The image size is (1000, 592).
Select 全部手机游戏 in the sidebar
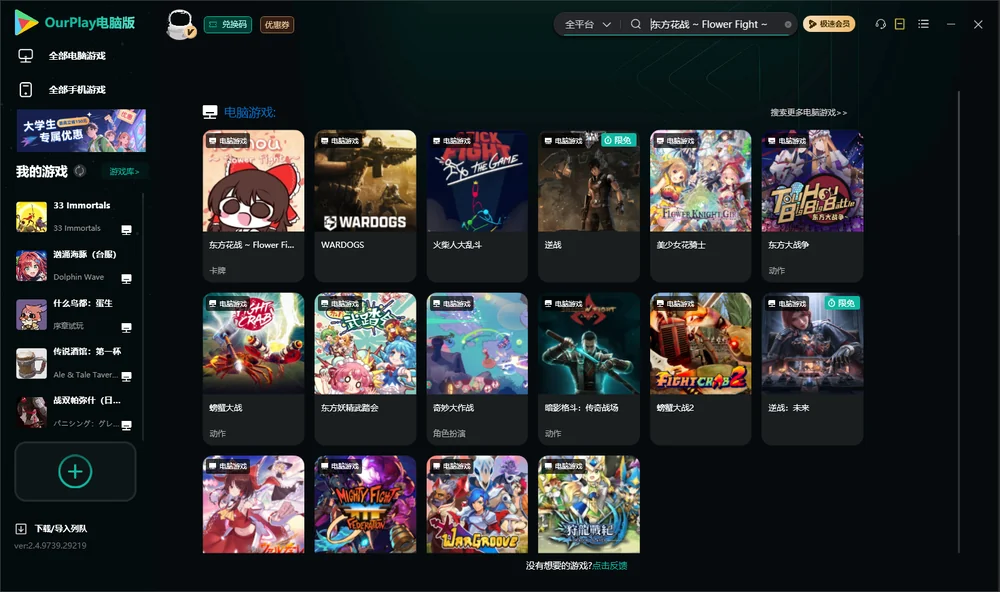click(77, 89)
